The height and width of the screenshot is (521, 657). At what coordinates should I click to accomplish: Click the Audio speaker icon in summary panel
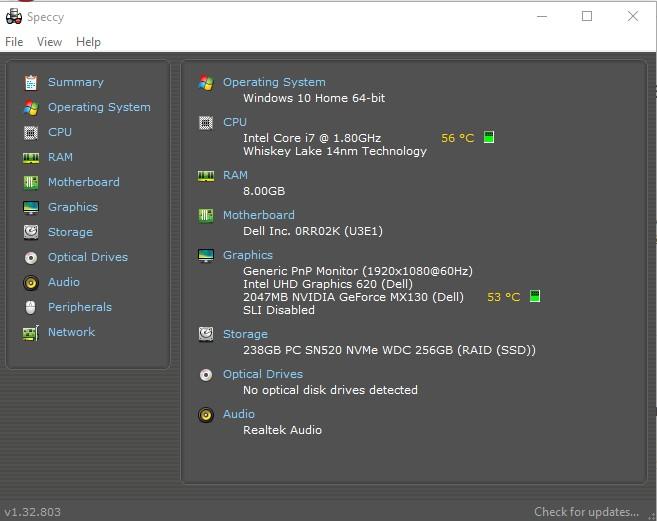pyautogui.click(x=206, y=415)
